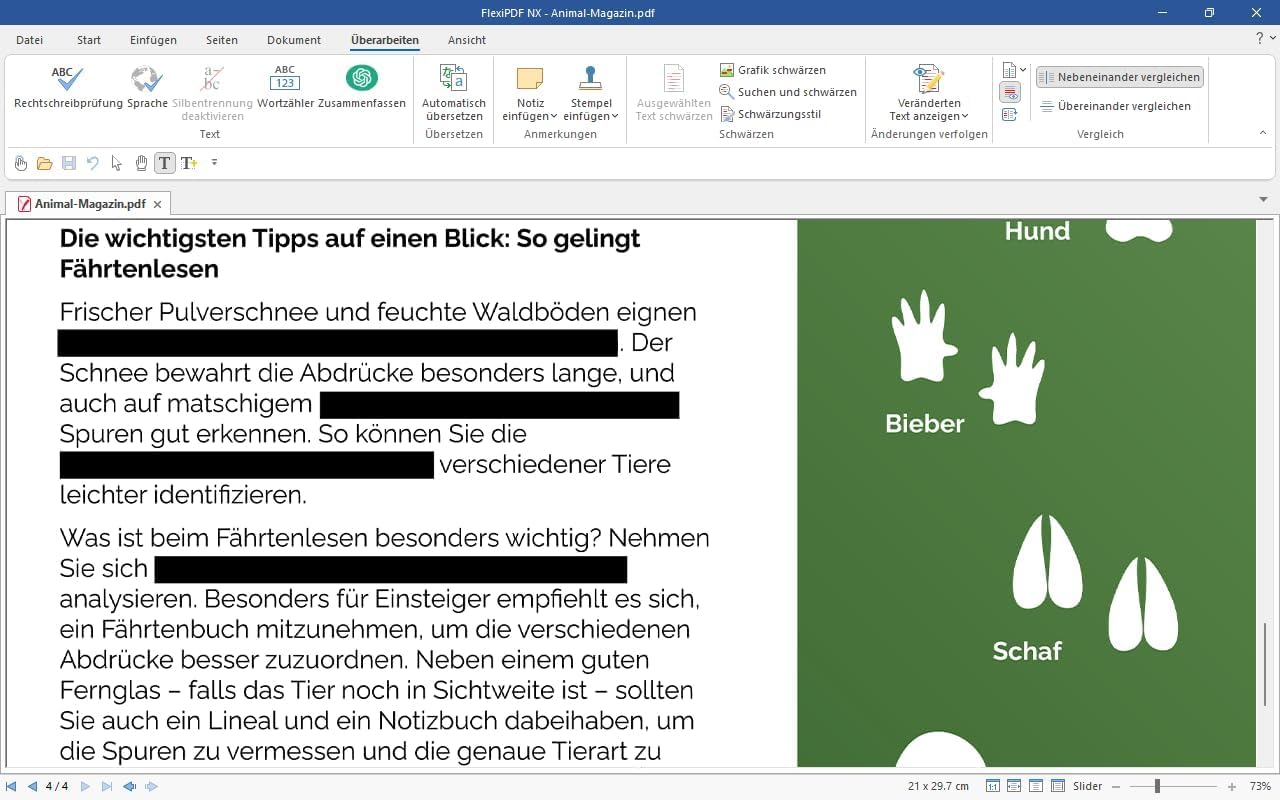This screenshot has height=800, width=1280.
Task: Start Automatisch übersetzen translation
Action: (454, 93)
